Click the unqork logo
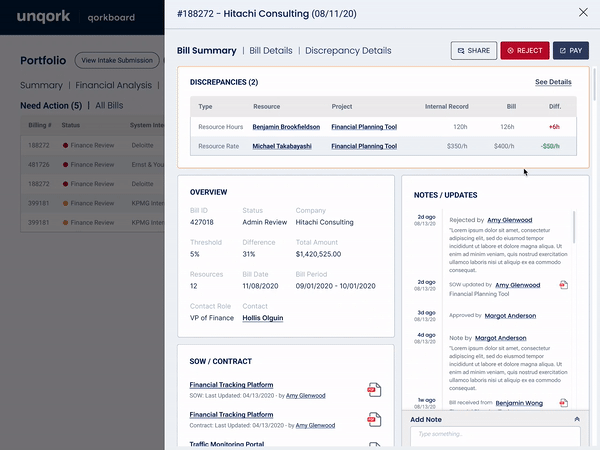 click(43, 17)
